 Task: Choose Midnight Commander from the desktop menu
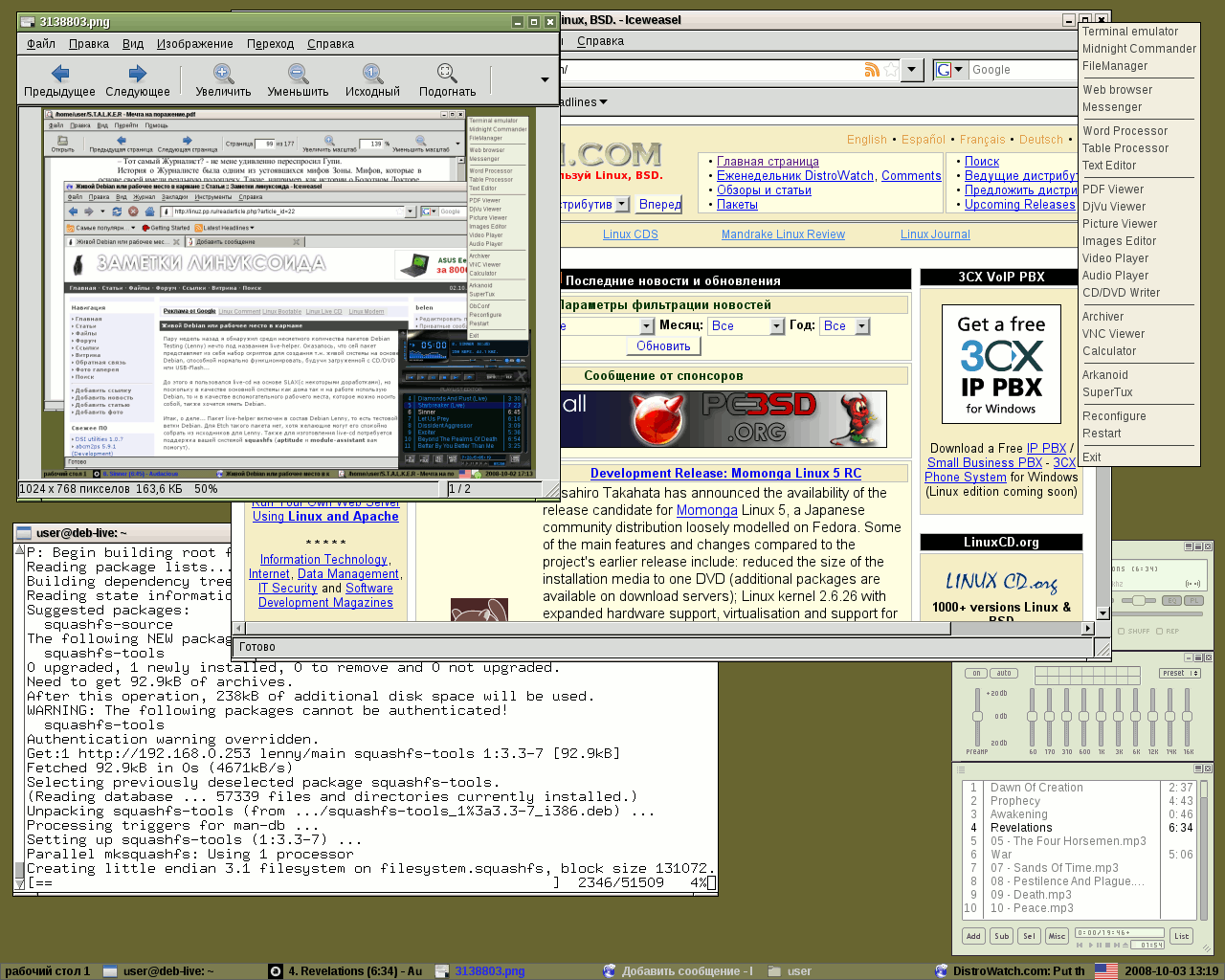click(1139, 49)
